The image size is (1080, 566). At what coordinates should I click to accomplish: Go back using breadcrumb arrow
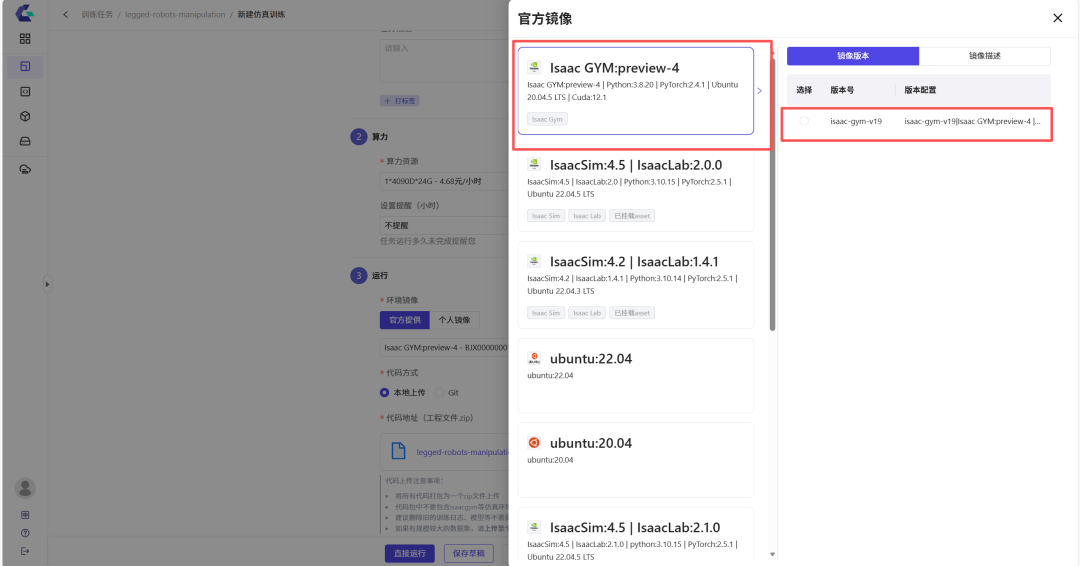tap(65, 14)
